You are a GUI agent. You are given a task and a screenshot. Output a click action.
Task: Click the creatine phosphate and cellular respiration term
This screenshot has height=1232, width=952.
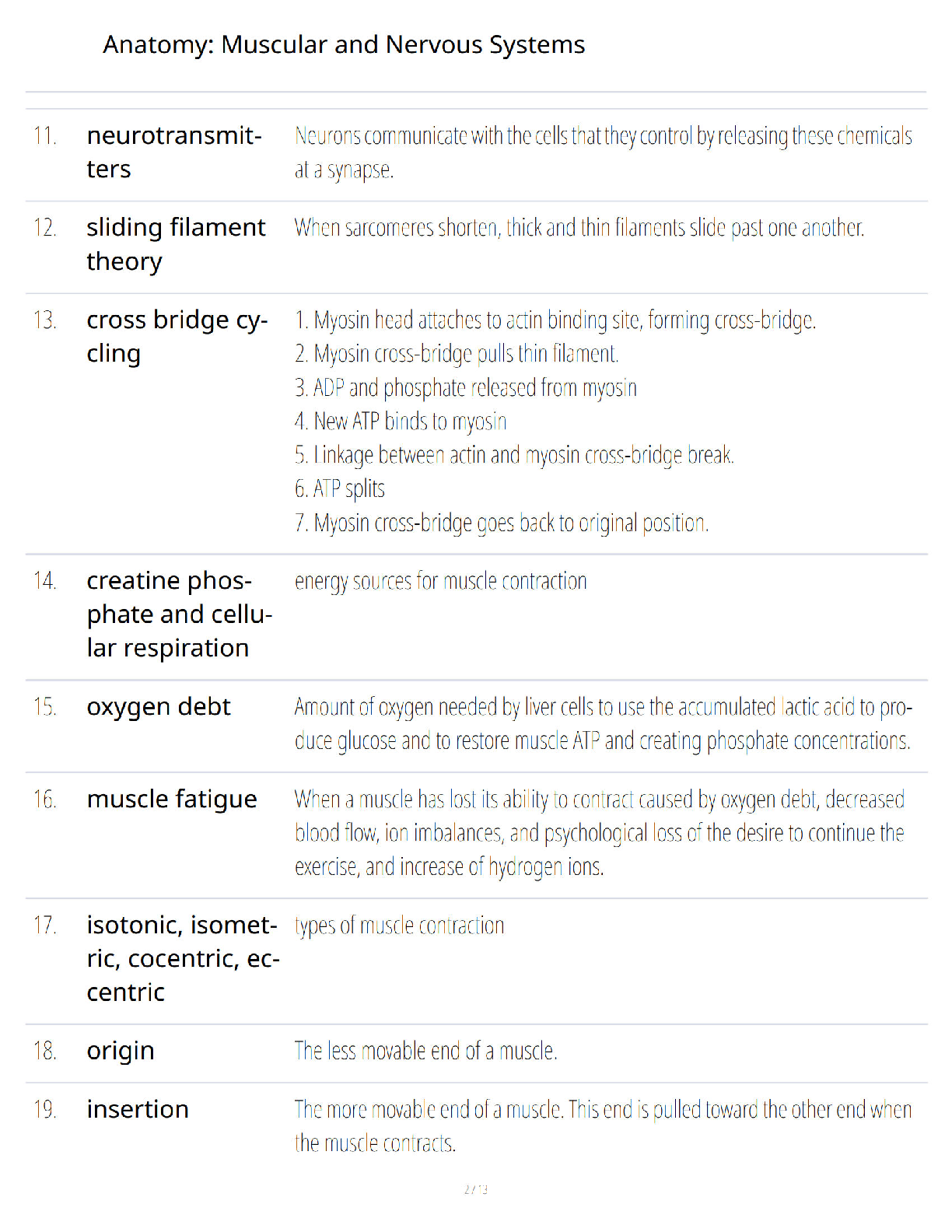pos(180,614)
